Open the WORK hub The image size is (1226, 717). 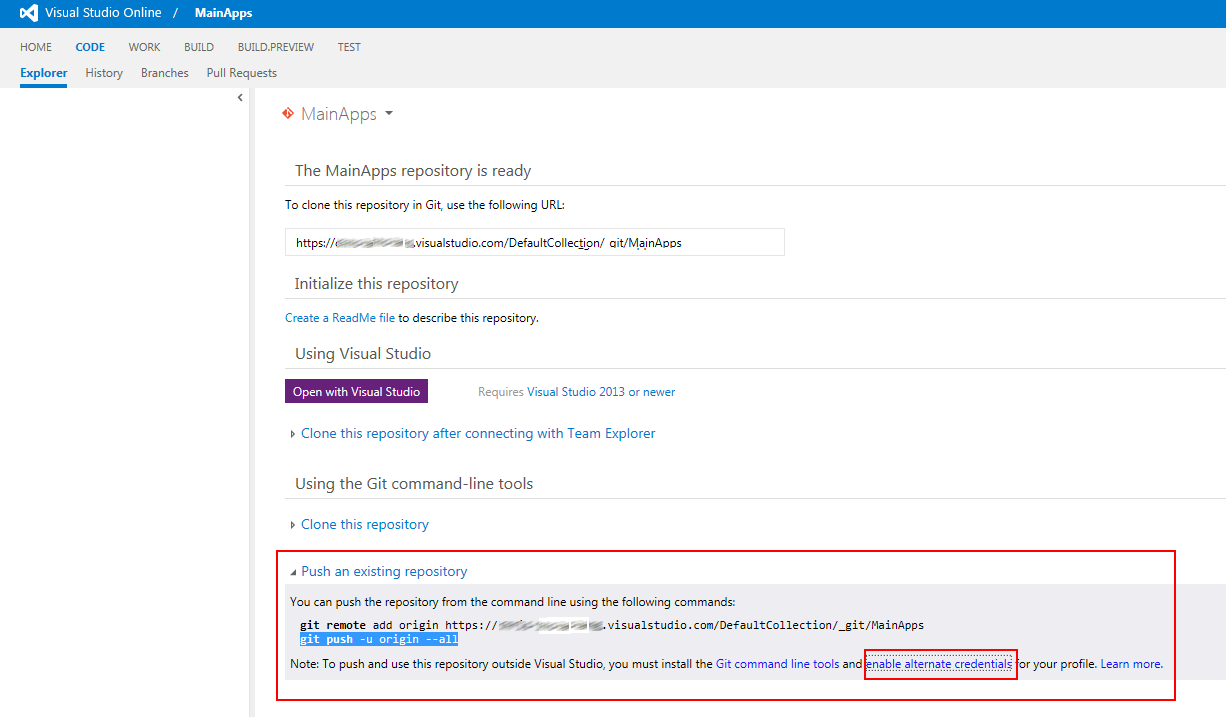pos(144,47)
